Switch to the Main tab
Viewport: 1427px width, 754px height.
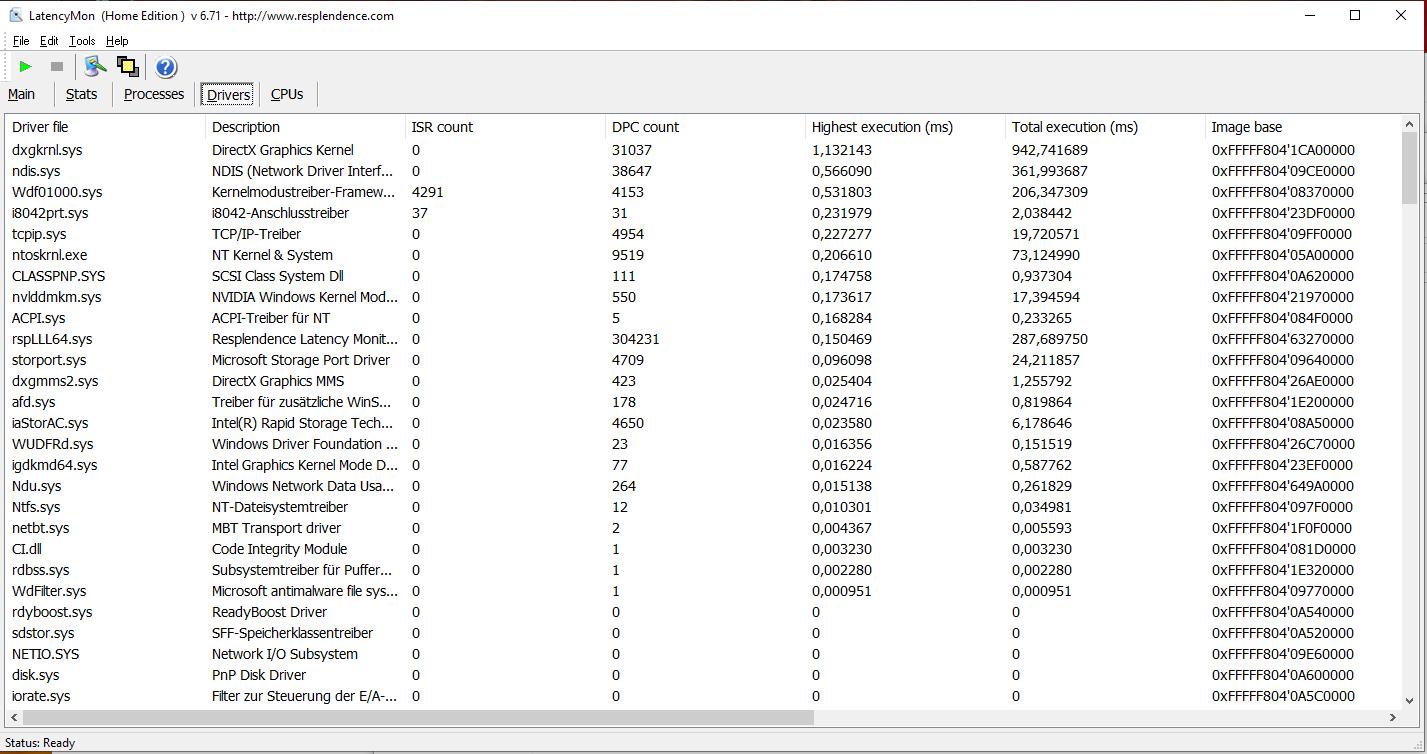click(x=21, y=94)
